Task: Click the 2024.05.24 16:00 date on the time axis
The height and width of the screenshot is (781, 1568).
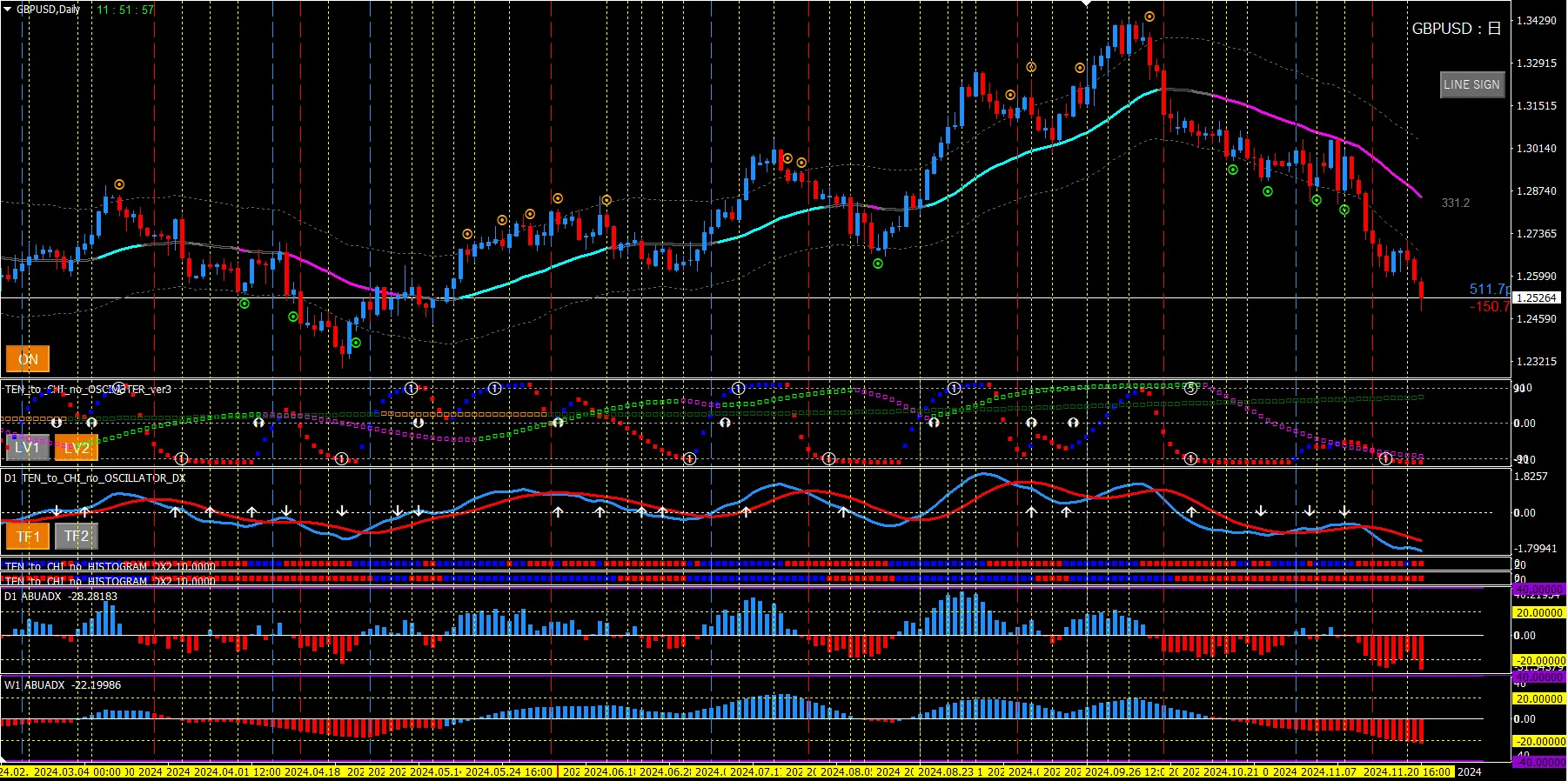Action: click(509, 771)
